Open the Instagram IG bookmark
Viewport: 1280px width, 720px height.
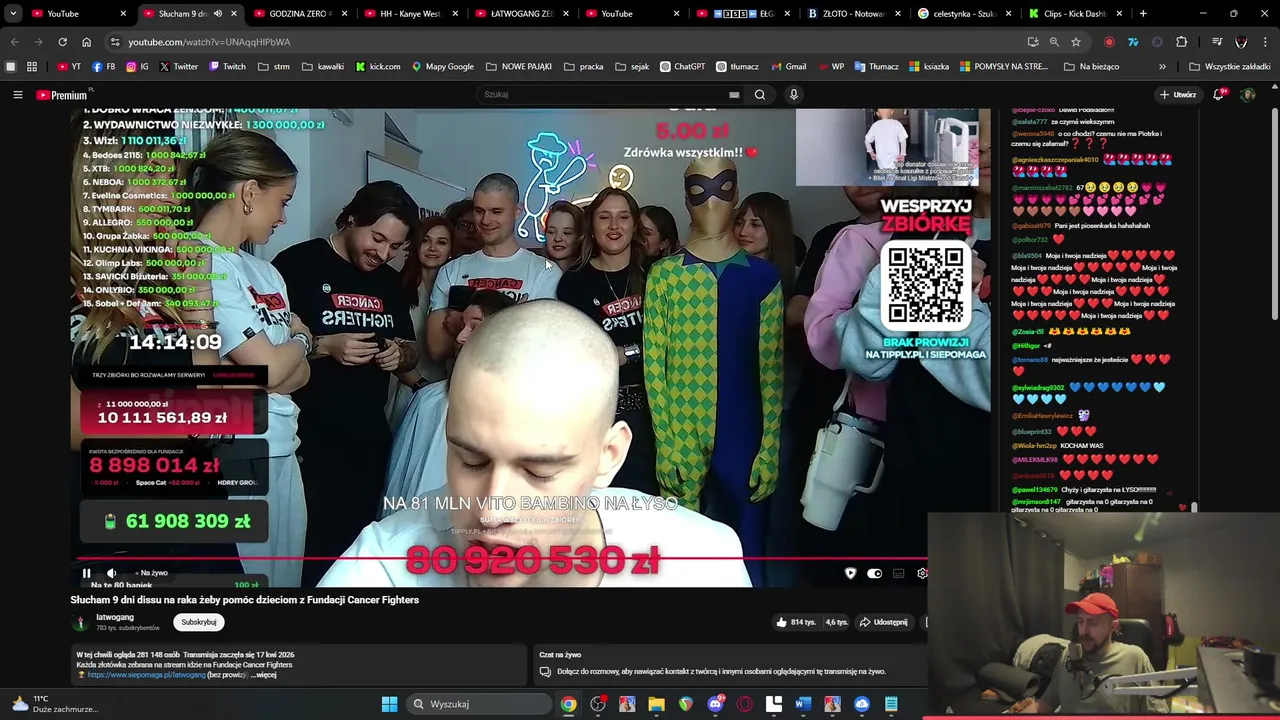tap(137, 67)
